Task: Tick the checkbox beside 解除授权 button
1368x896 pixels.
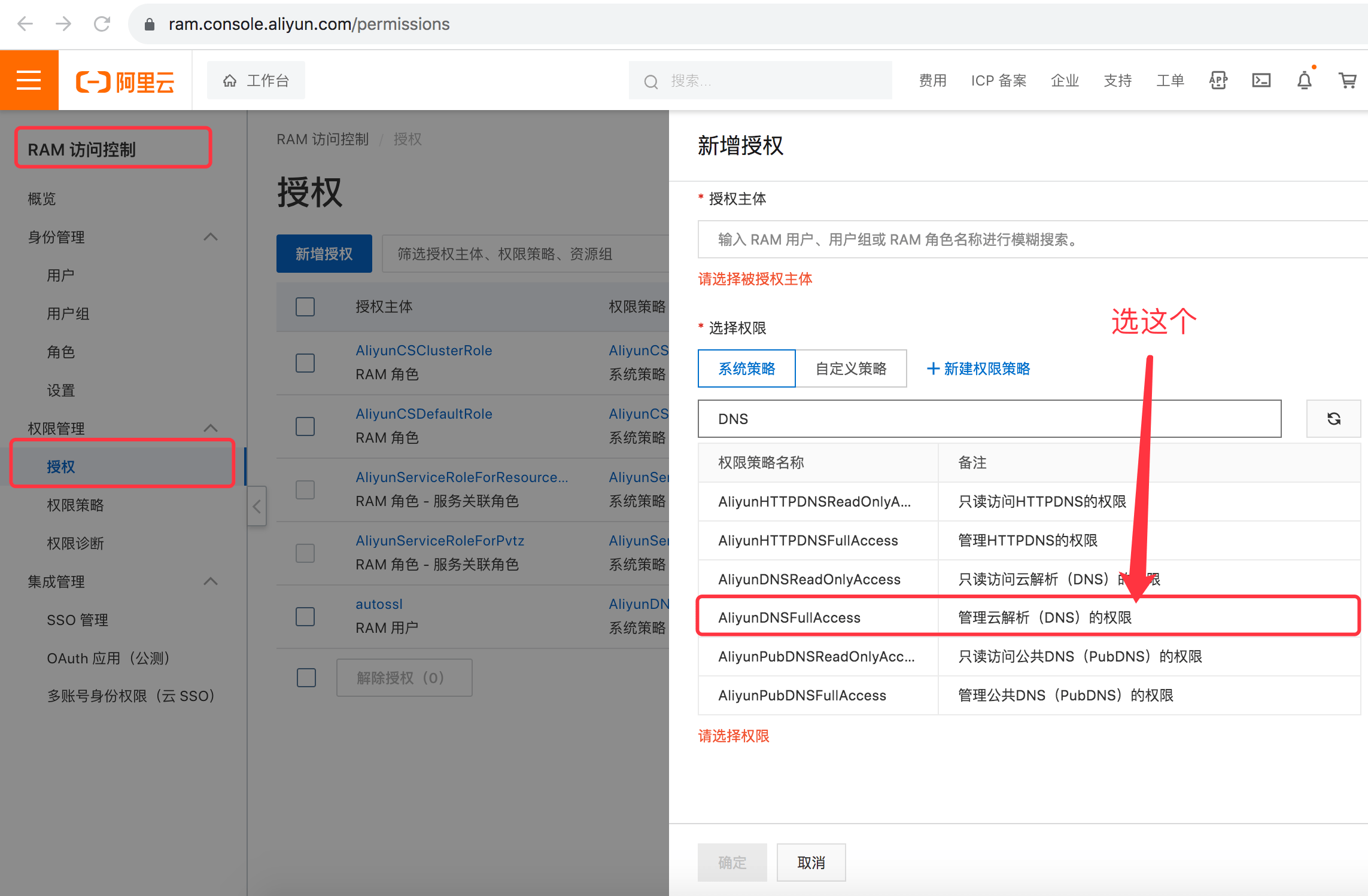Action: (306, 678)
